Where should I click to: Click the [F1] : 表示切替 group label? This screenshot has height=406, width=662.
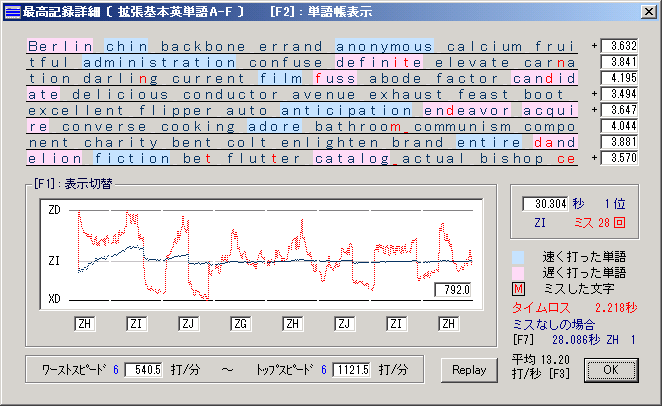pyautogui.click(x=73, y=184)
